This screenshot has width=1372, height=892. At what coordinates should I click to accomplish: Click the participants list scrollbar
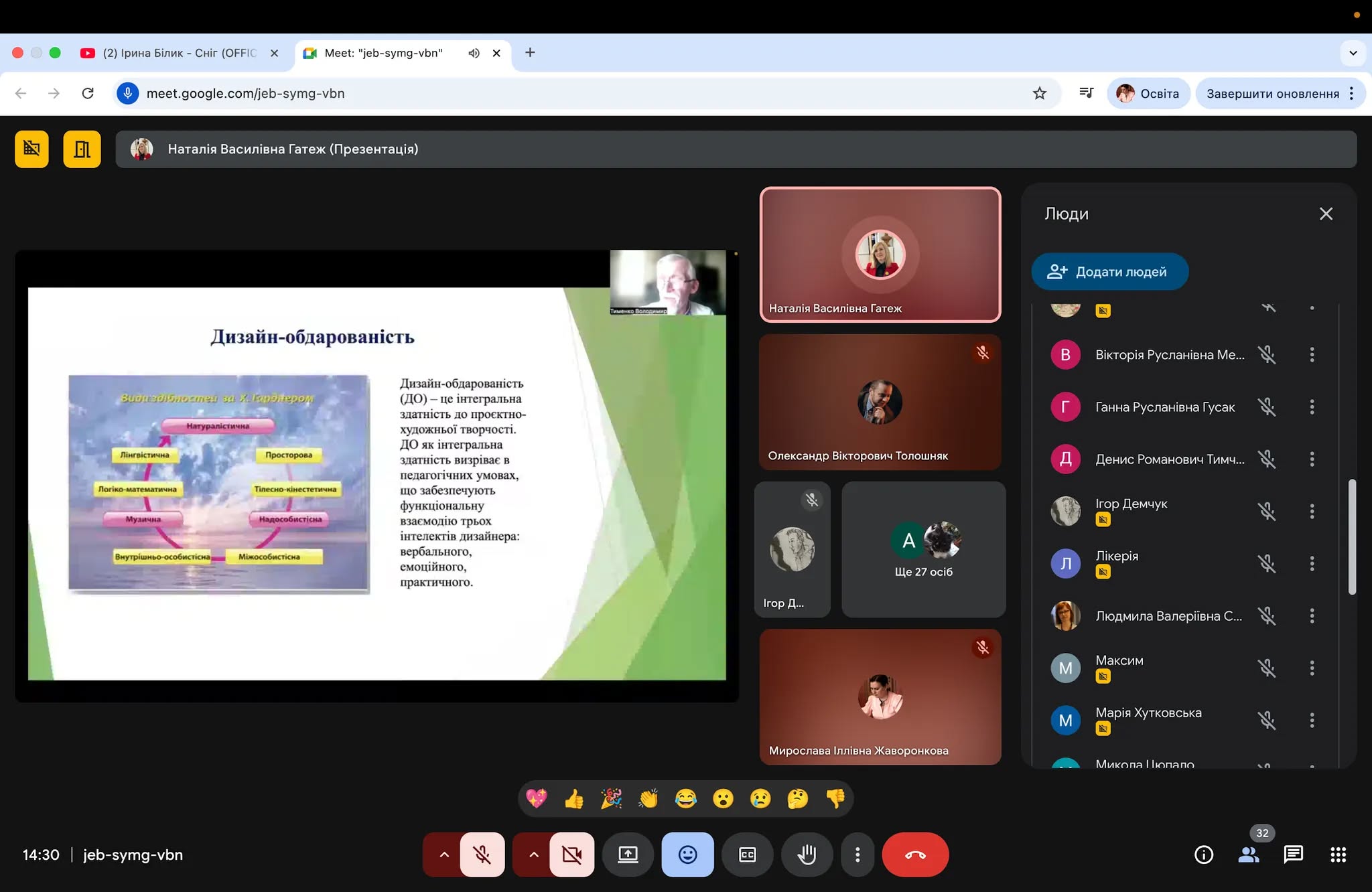click(1352, 536)
